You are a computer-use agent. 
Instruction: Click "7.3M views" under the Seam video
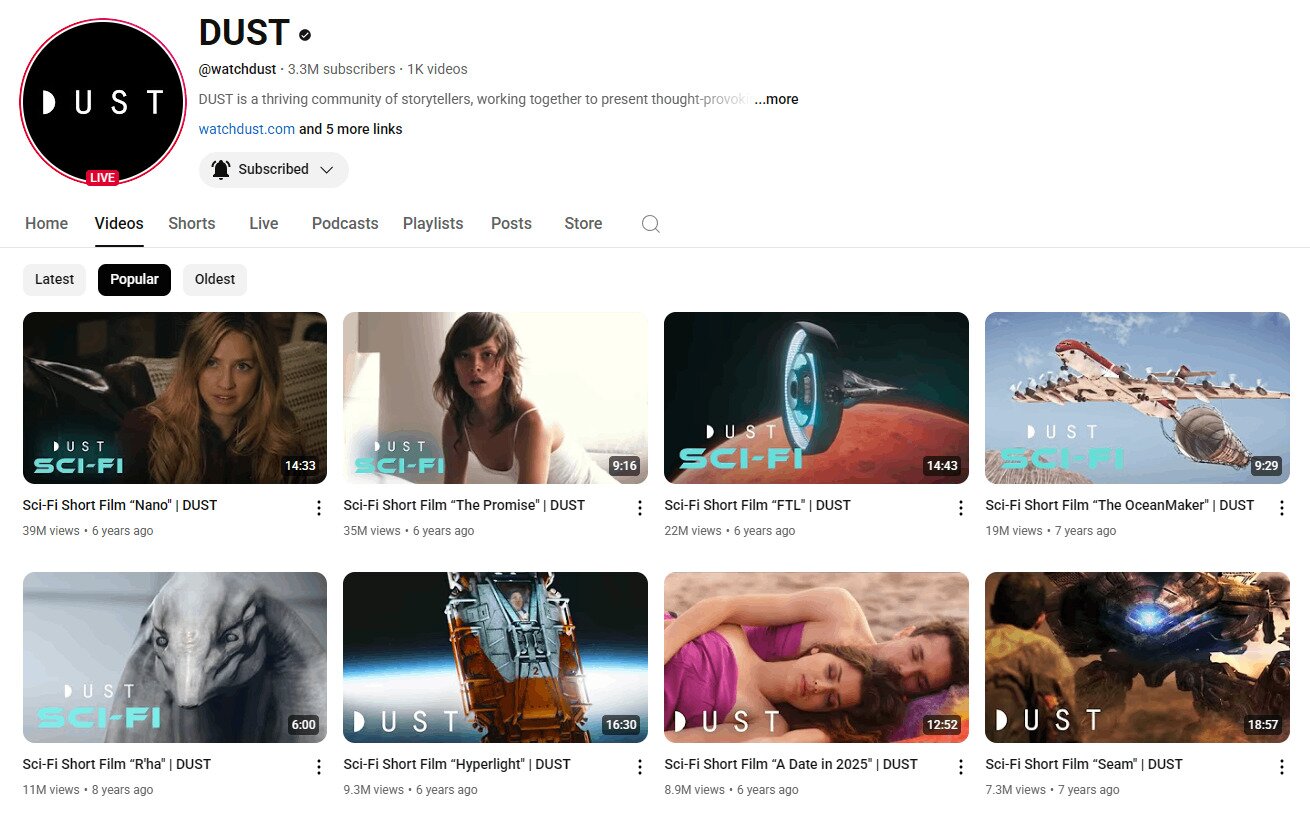[x=1016, y=790]
